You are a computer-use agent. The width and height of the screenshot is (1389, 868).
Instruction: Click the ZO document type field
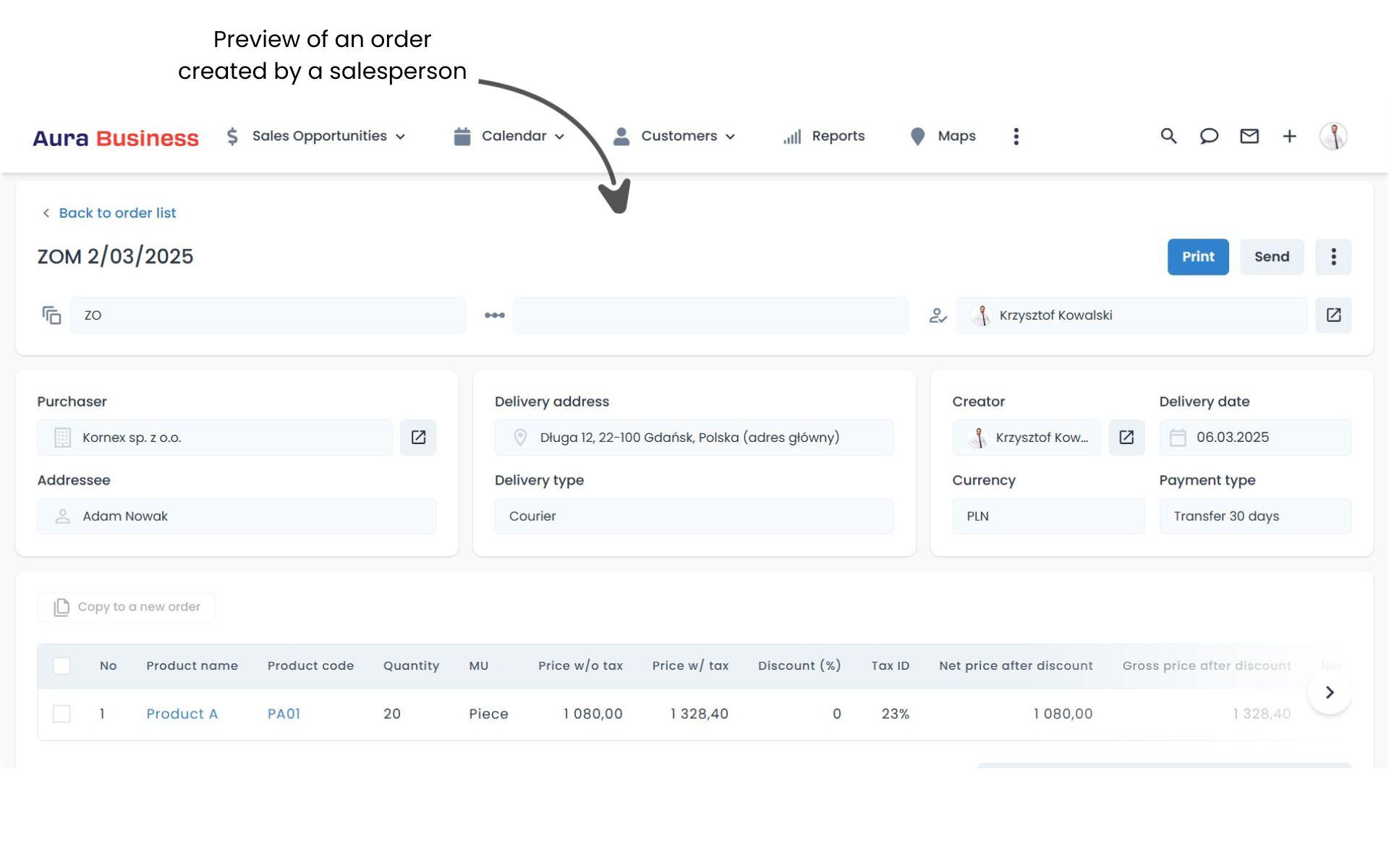pyautogui.click(x=268, y=315)
